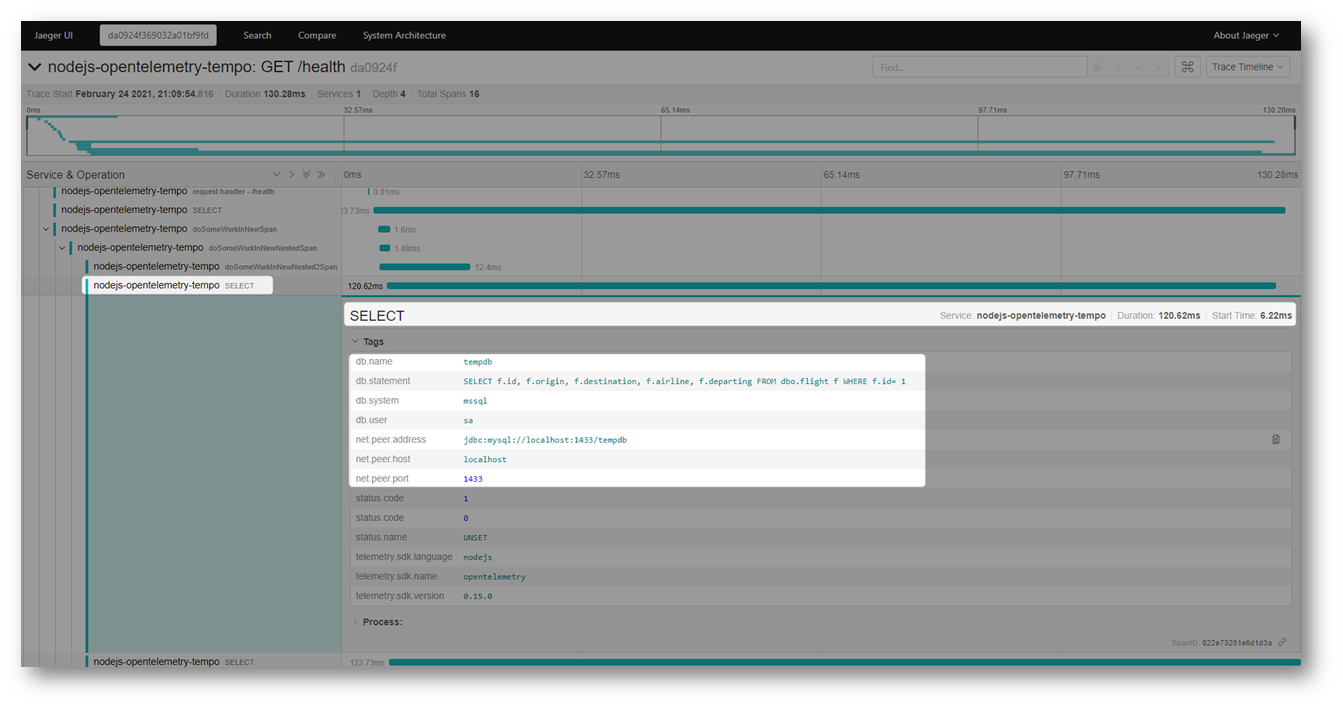This screenshot has width=1343, height=709.
Task: Collapse trace header chevron beside title
Action: click(35, 67)
